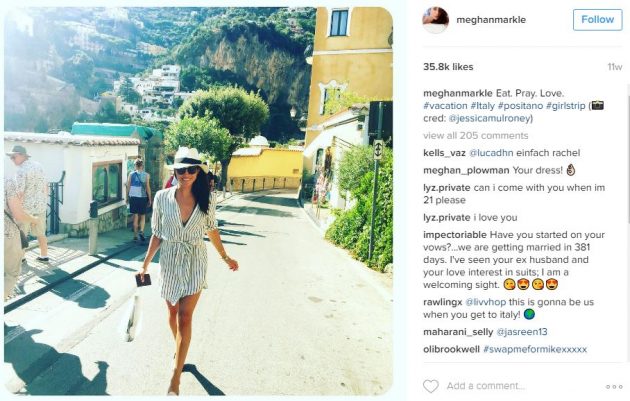The width and height of the screenshot is (630, 401).
Task: Open the #positano hashtag
Action: (x=520, y=106)
